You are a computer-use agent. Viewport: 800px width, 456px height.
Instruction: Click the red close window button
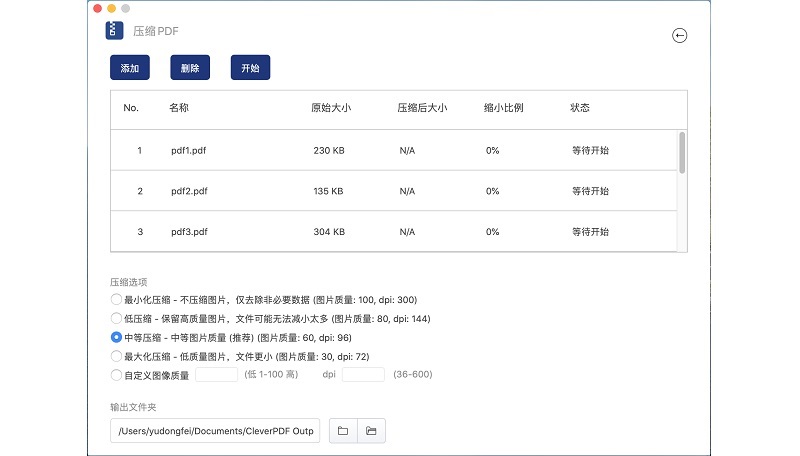(97, 8)
